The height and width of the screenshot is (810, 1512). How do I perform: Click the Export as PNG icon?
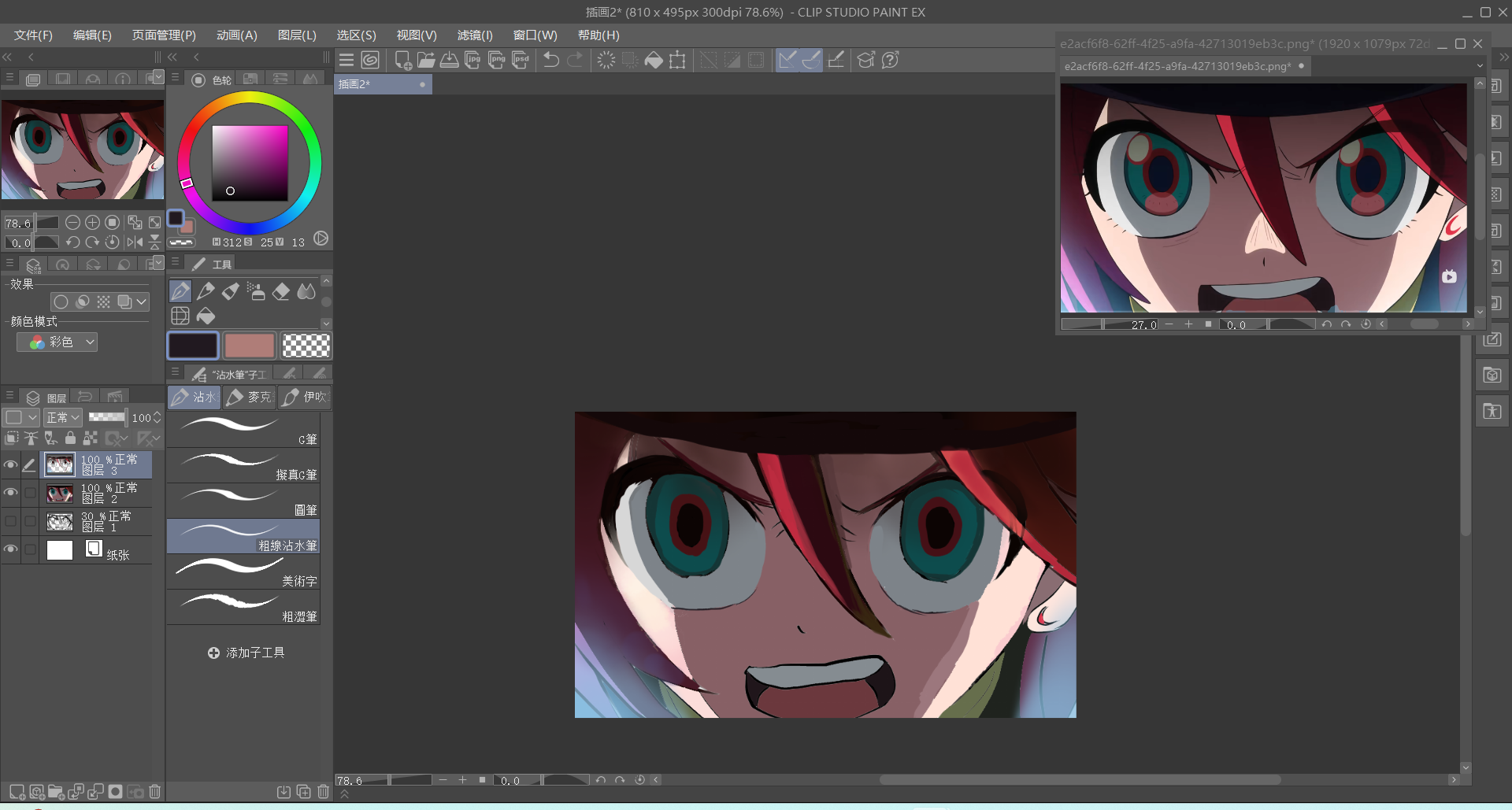pos(497,60)
